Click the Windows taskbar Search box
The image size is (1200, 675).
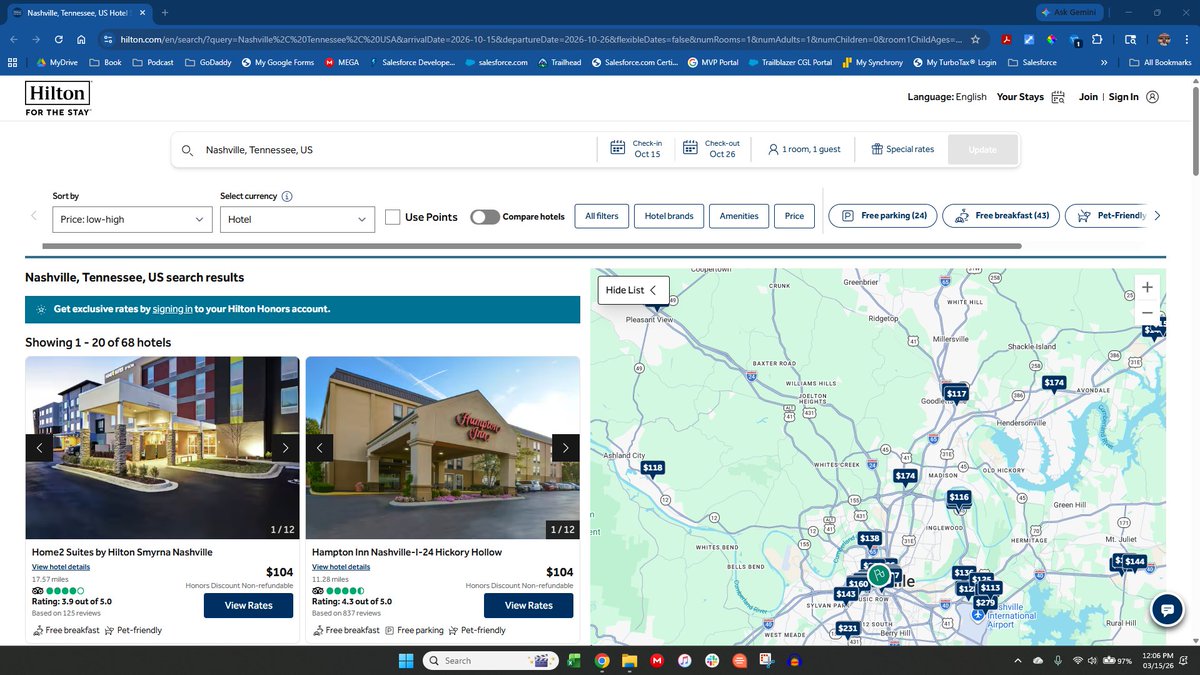(x=489, y=660)
